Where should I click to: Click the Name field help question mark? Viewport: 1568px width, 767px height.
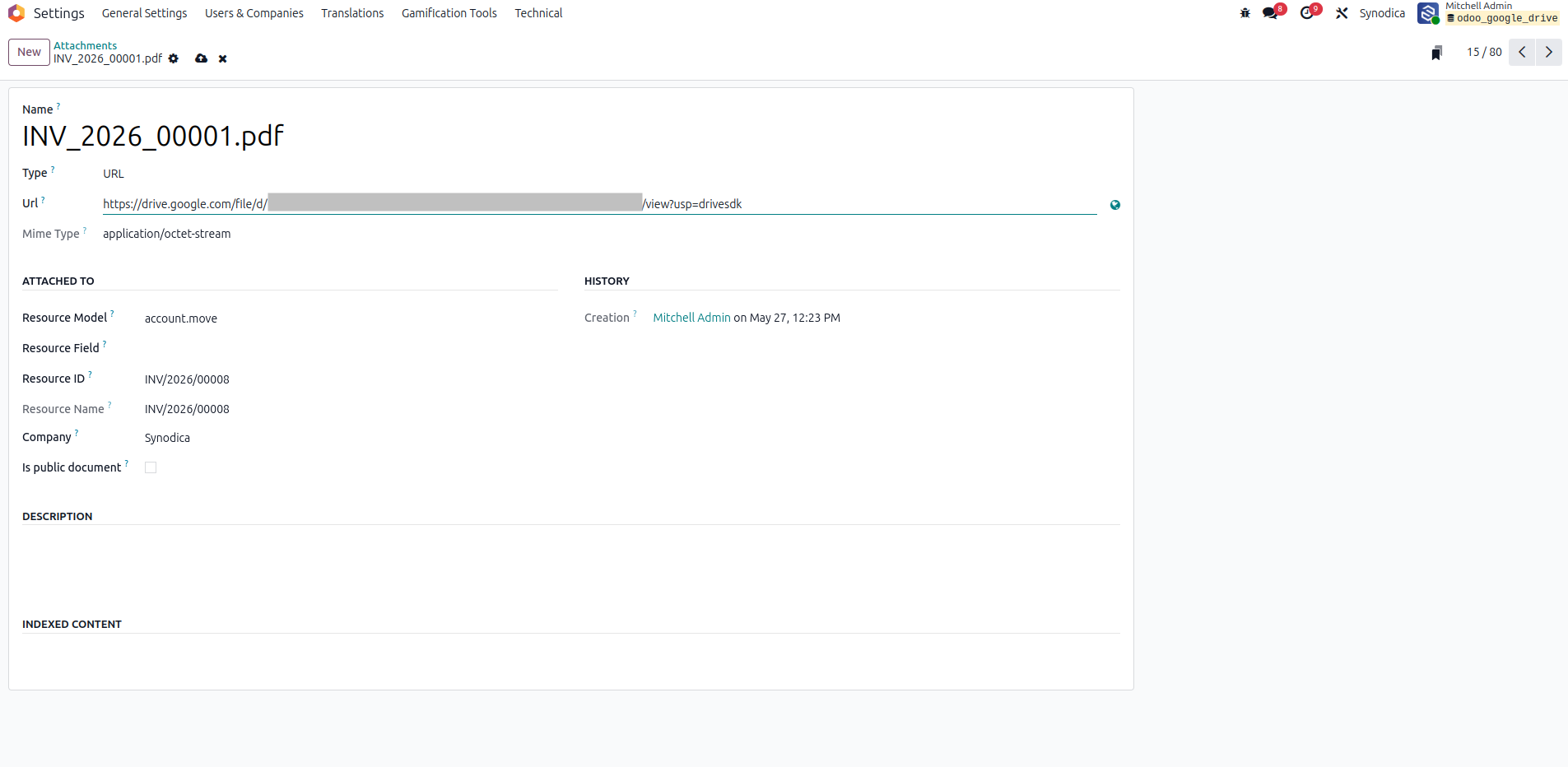click(x=58, y=105)
